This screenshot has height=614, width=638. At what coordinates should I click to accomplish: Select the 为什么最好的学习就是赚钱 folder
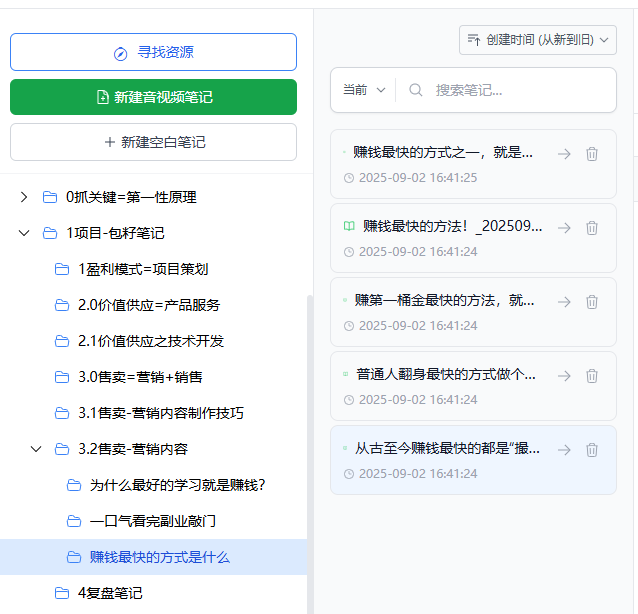(177, 485)
